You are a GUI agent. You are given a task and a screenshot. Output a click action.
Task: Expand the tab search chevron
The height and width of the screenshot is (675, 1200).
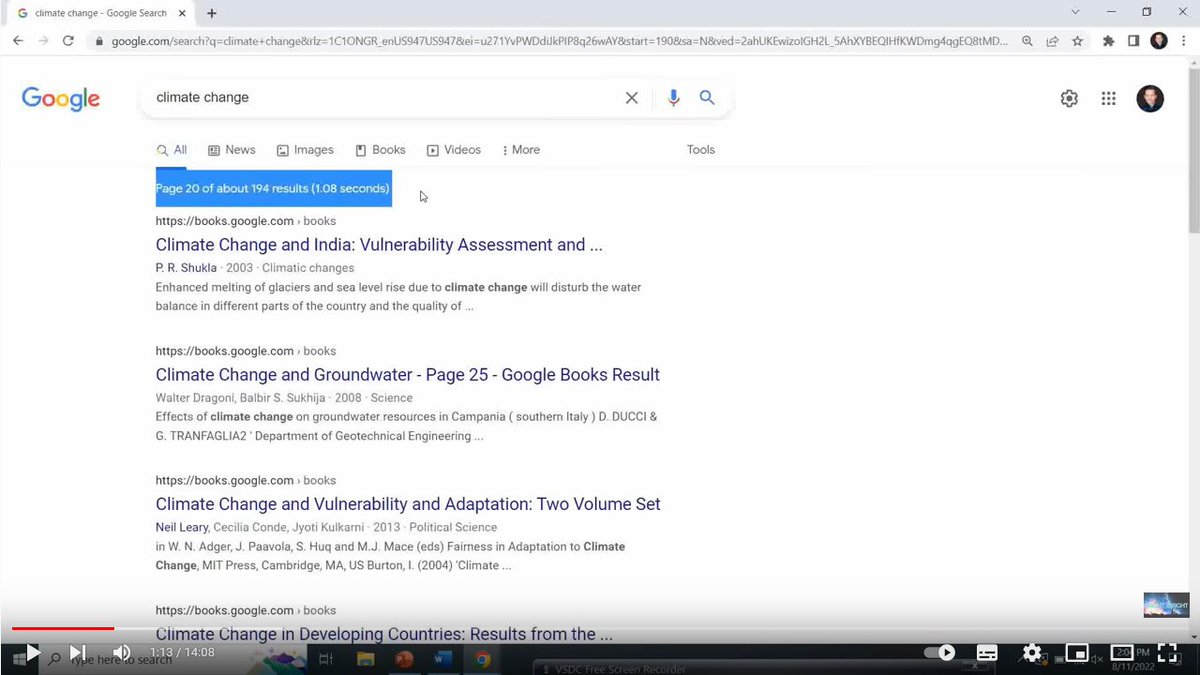1075,12
